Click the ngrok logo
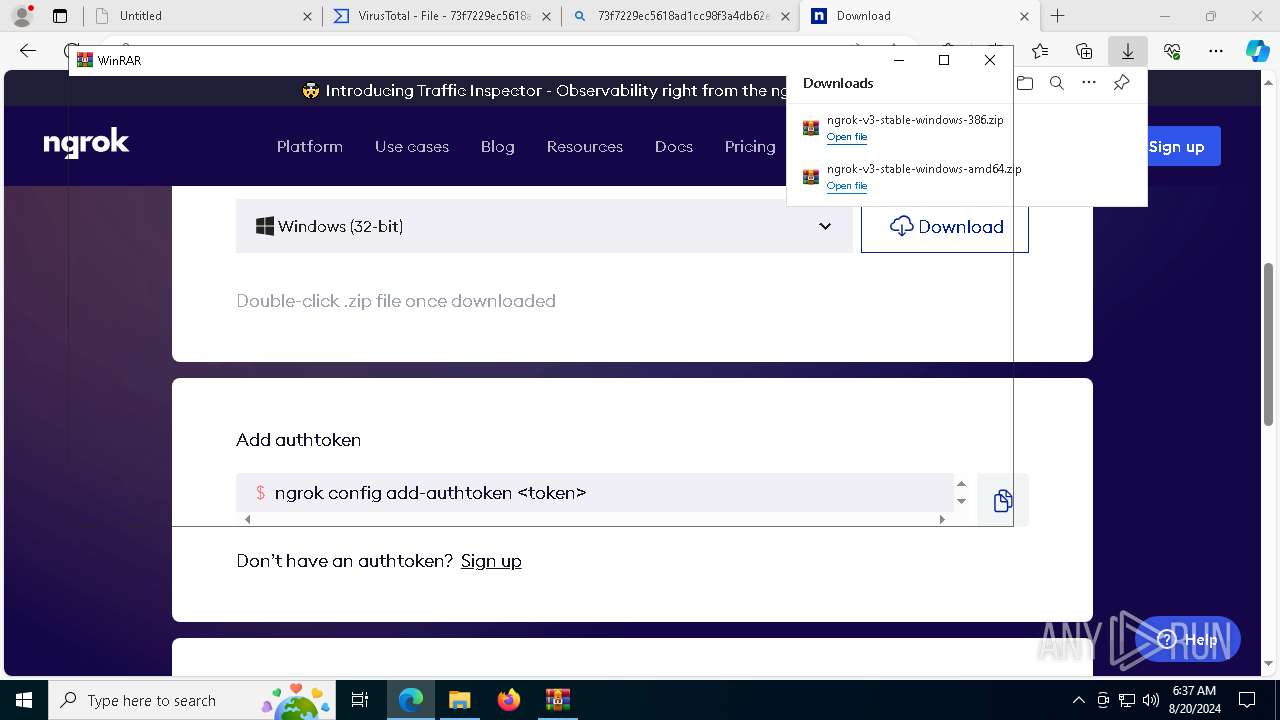Viewport: 1280px width, 720px height. point(86,145)
